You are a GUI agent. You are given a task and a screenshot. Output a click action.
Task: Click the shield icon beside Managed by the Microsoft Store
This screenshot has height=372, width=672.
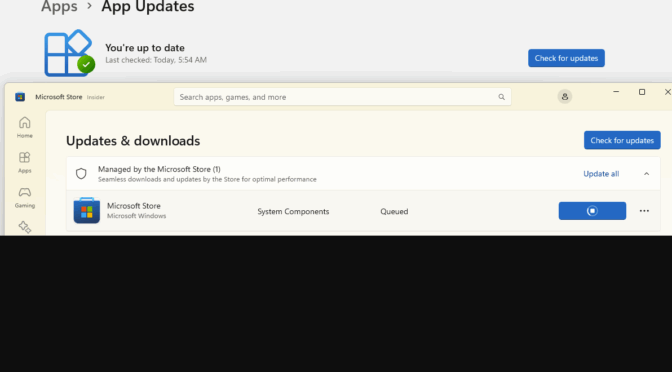point(81,174)
